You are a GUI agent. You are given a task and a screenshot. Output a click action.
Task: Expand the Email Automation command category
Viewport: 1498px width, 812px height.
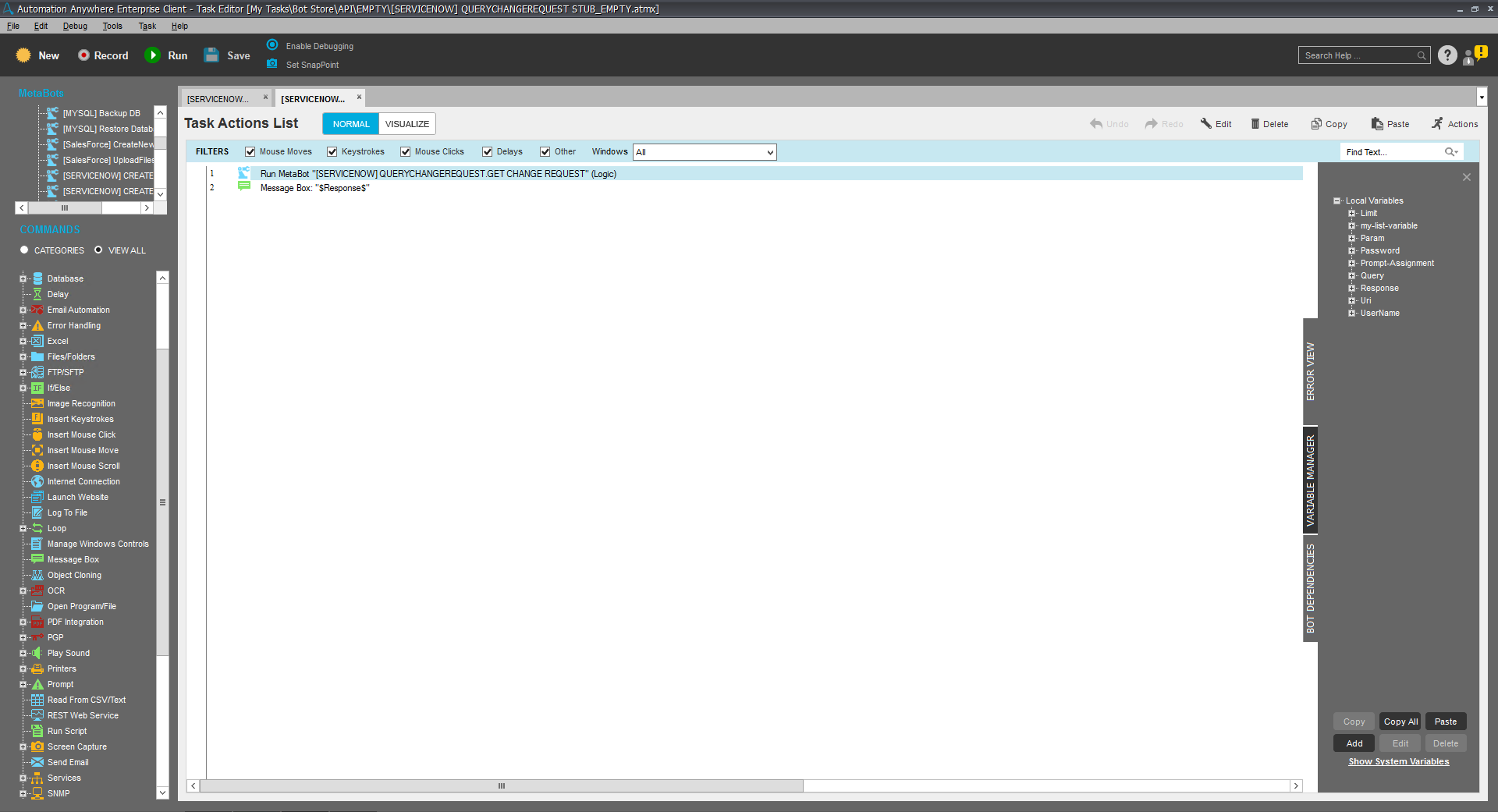click(23, 310)
